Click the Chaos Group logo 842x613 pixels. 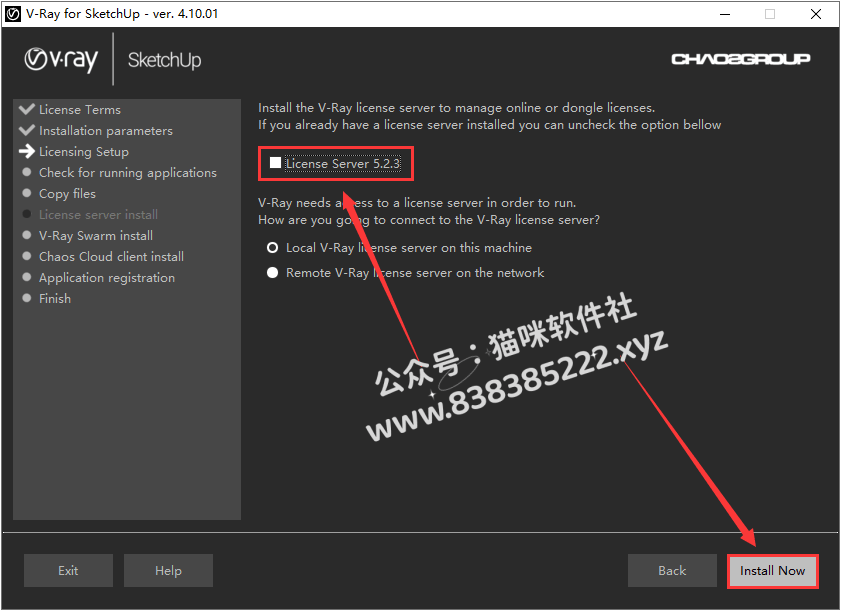741,59
